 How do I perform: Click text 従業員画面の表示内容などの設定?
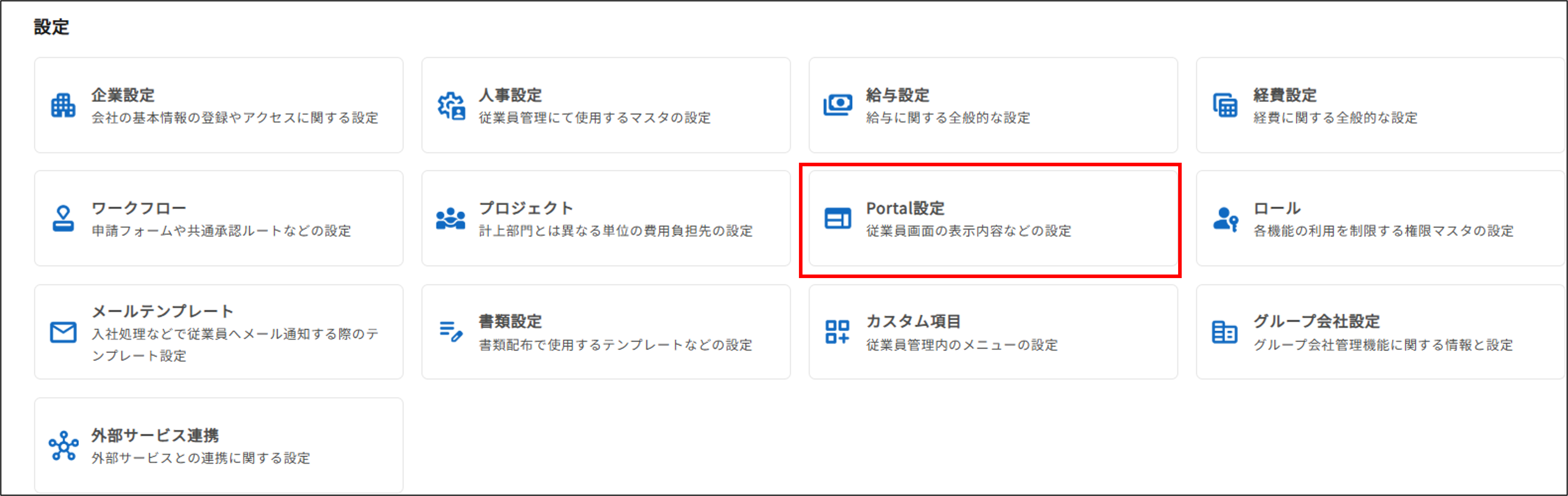[x=969, y=231]
